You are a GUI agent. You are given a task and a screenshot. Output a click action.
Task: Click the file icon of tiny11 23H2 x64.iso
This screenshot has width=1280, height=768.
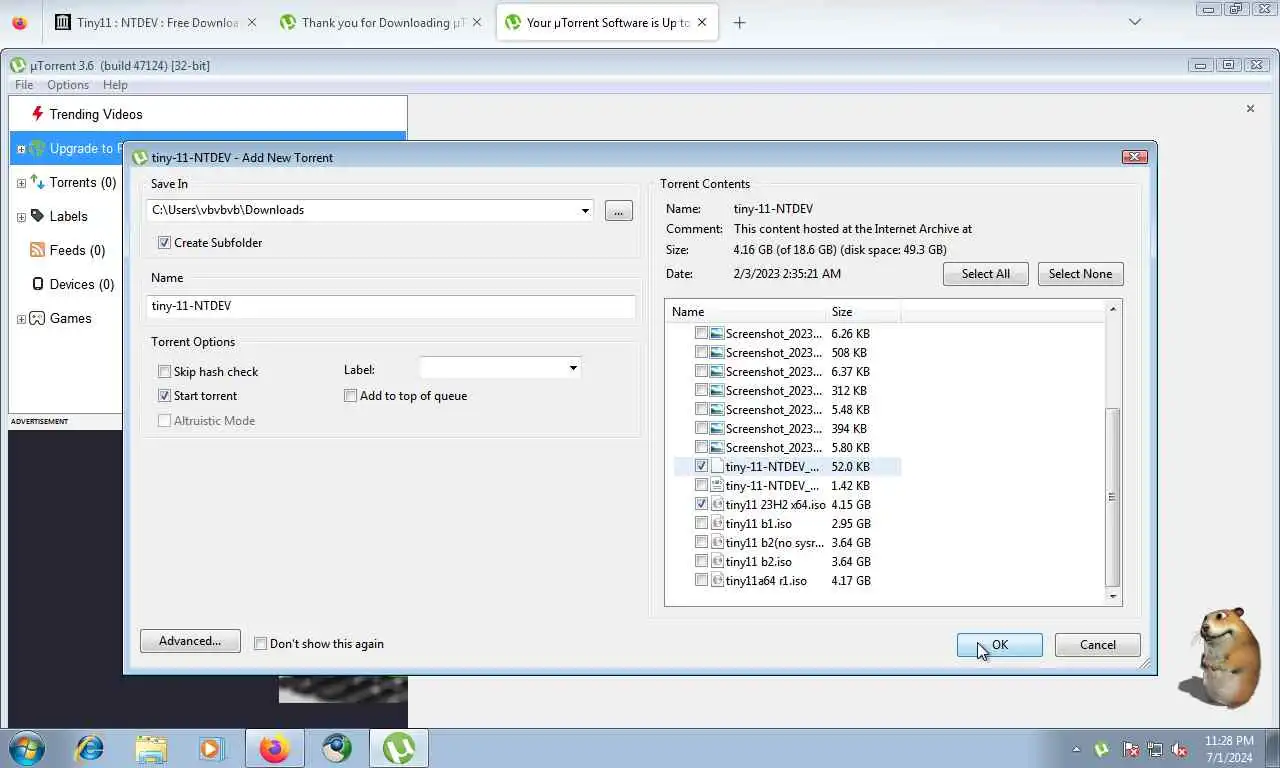(717, 505)
